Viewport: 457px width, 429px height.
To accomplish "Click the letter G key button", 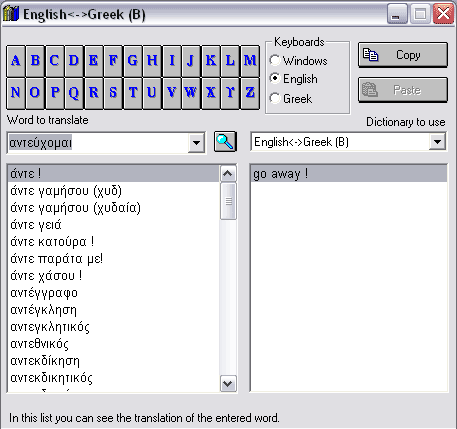I will pyautogui.click(x=133, y=61).
